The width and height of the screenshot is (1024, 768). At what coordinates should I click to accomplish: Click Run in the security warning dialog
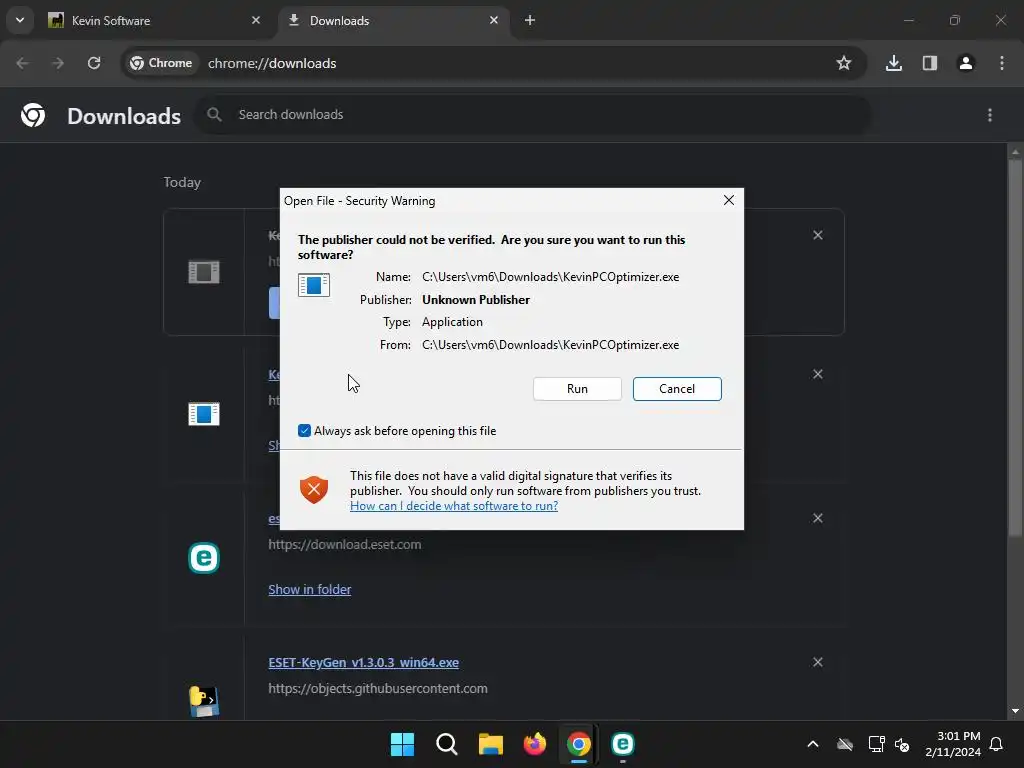[x=577, y=389]
